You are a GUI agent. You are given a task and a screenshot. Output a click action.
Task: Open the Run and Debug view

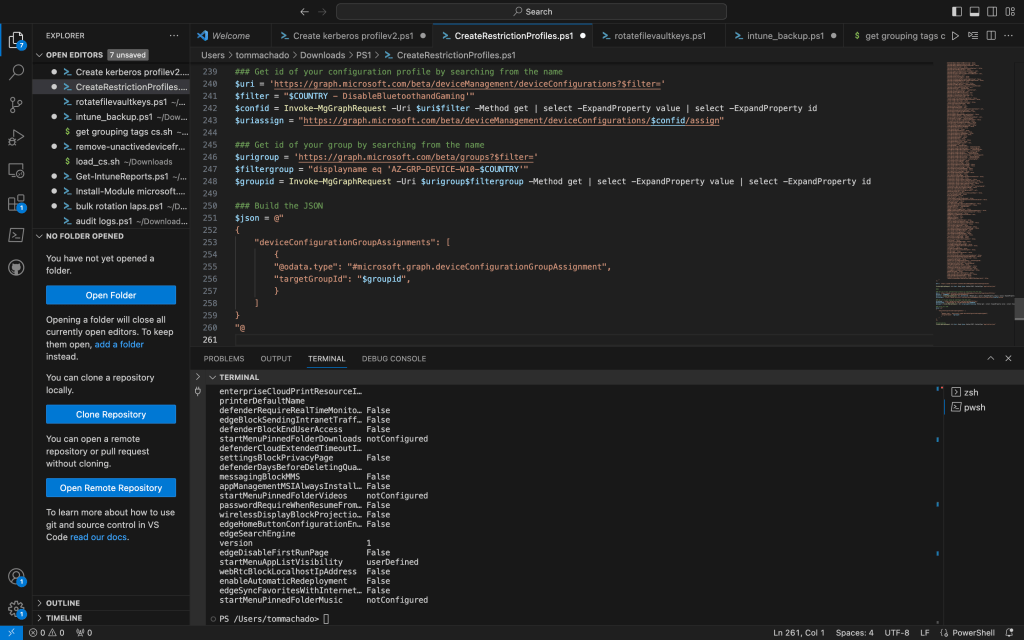click(x=16, y=137)
